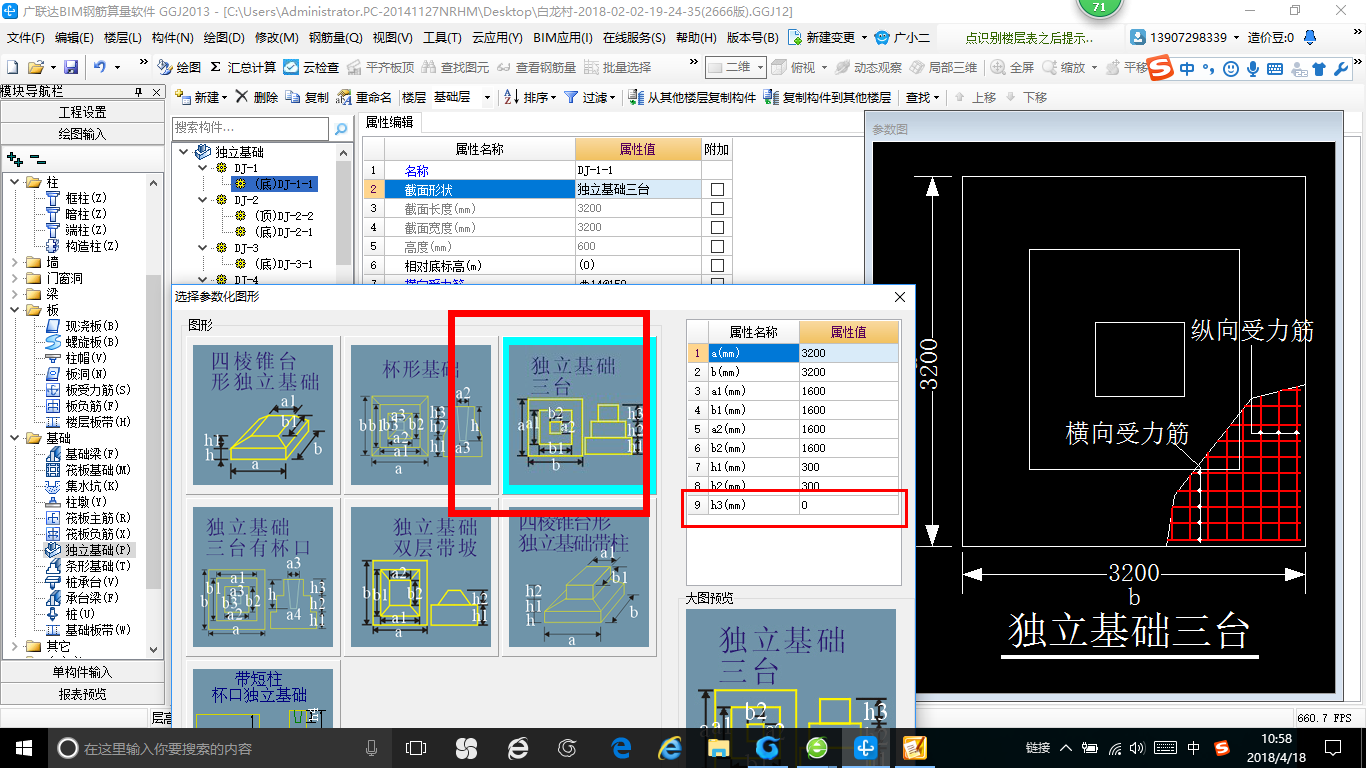This screenshot has height=768, width=1366.
Task: Expand the 梁 folder in navigation tree
Action: click(x=14, y=294)
